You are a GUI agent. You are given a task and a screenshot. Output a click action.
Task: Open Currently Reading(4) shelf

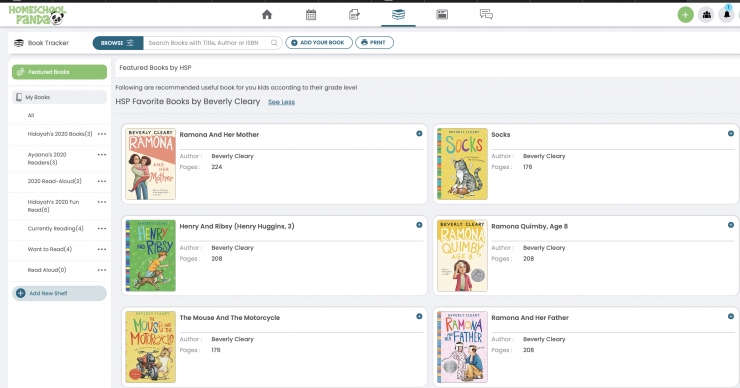coord(55,228)
